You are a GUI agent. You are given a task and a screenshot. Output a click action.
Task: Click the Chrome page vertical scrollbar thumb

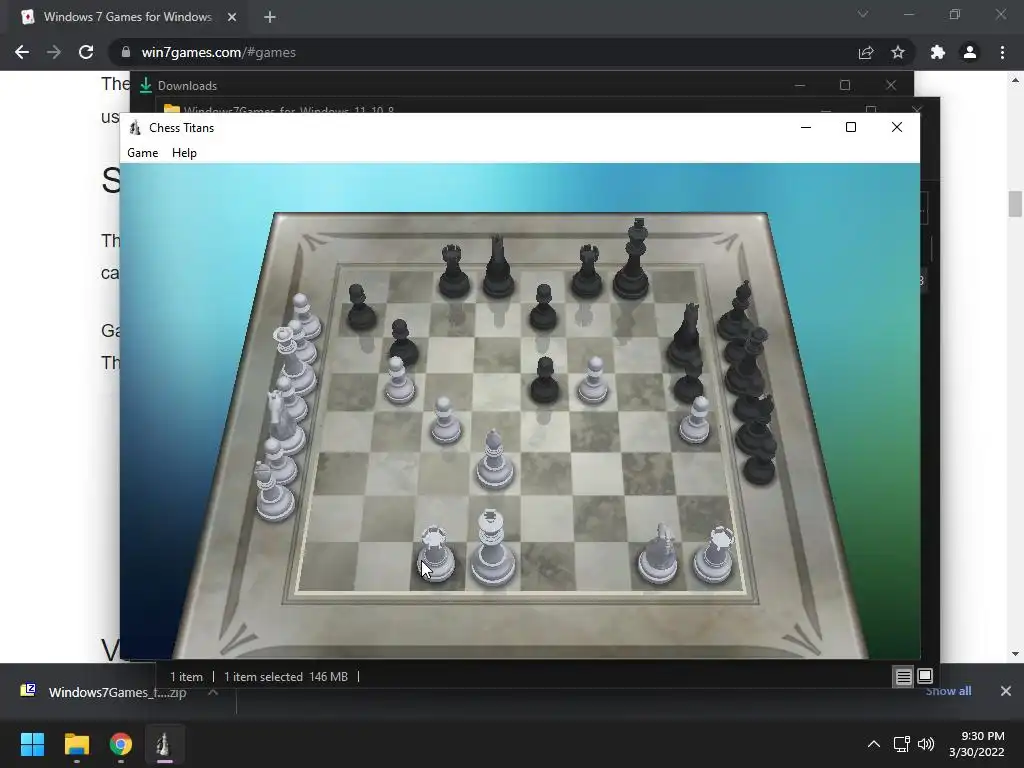point(1014,204)
